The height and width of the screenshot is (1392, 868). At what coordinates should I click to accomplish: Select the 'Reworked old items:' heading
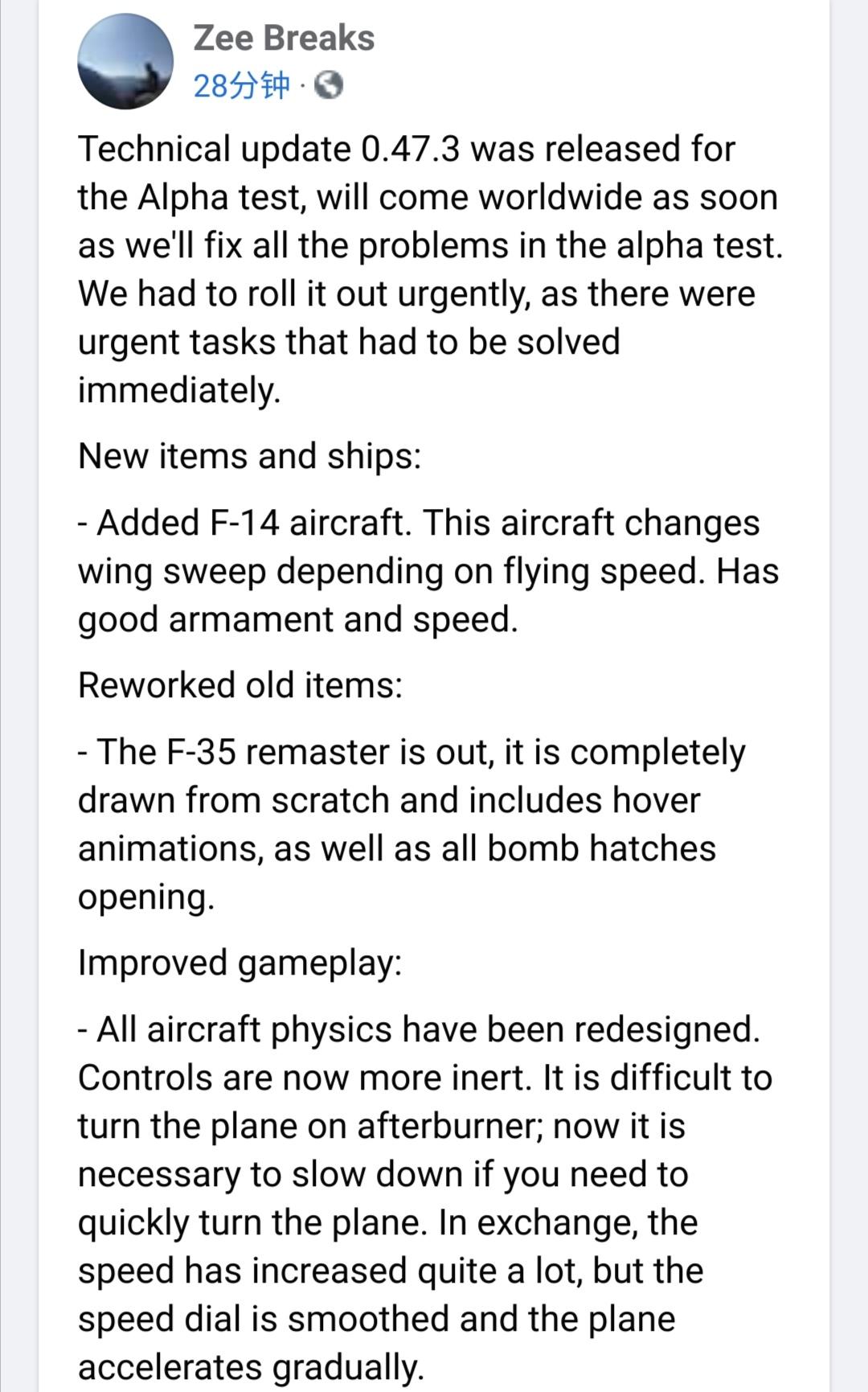point(240,685)
